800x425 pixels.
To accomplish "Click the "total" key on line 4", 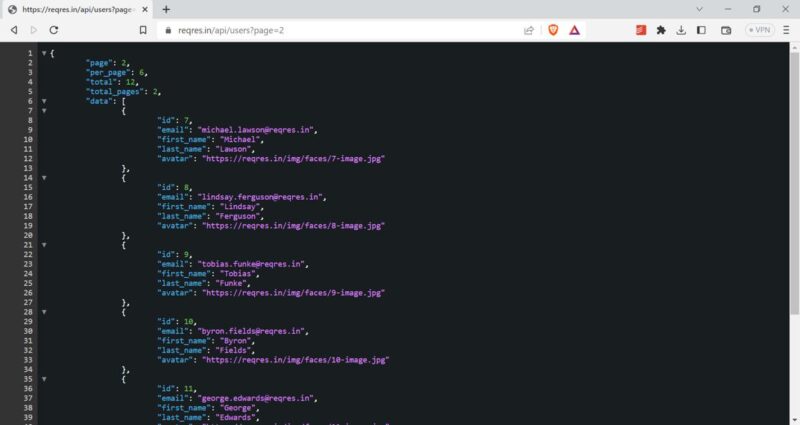I will point(104,82).
